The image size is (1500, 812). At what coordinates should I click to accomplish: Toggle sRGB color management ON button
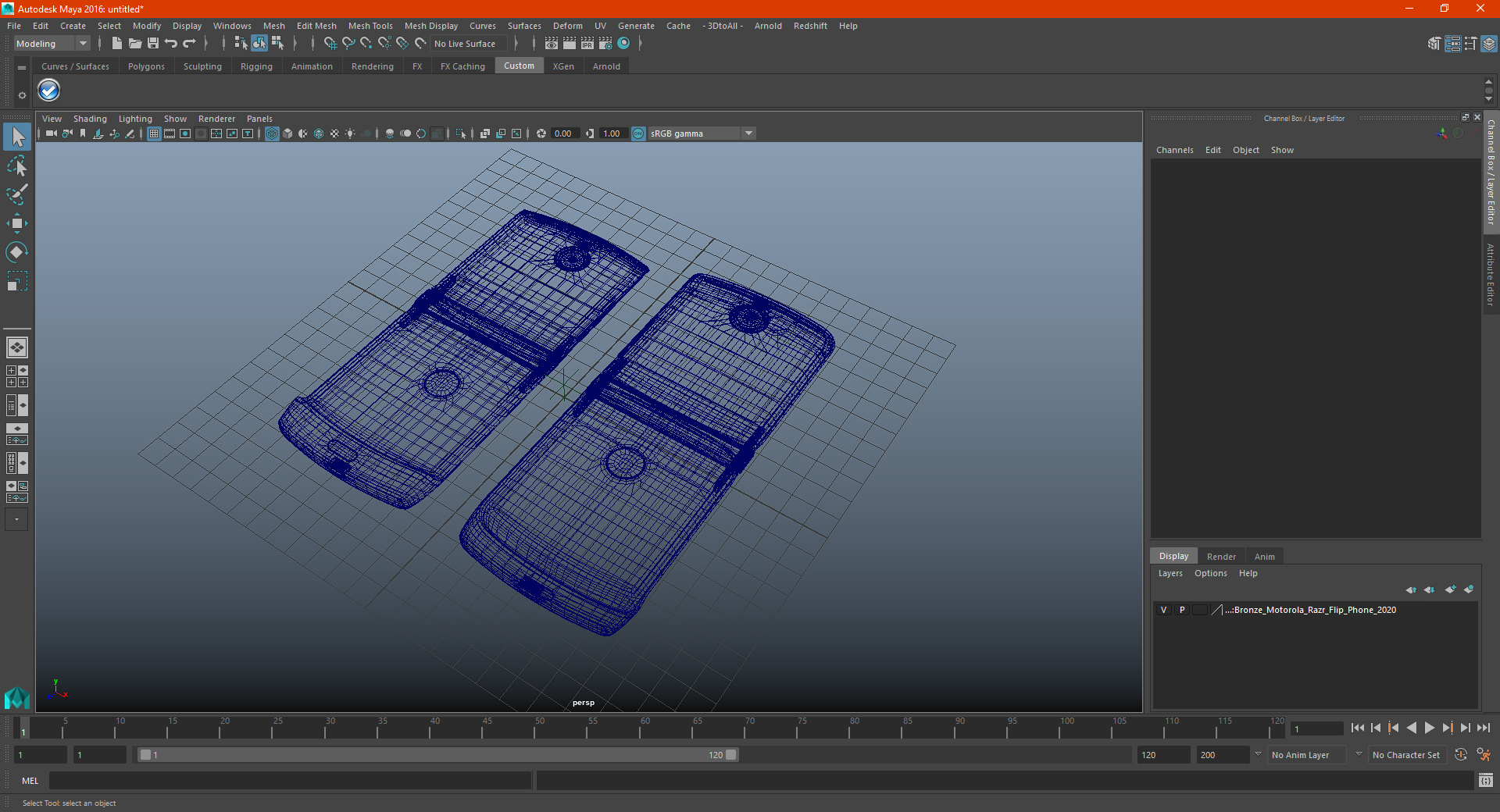(x=638, y=134)
